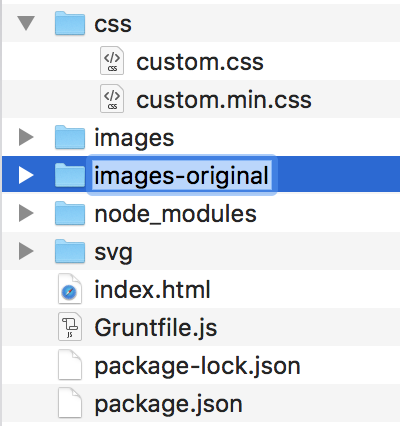Viewport: 400px width, 426px height.
Task: Select the custom.min.css file name
Action: click(x=224, y=100)
